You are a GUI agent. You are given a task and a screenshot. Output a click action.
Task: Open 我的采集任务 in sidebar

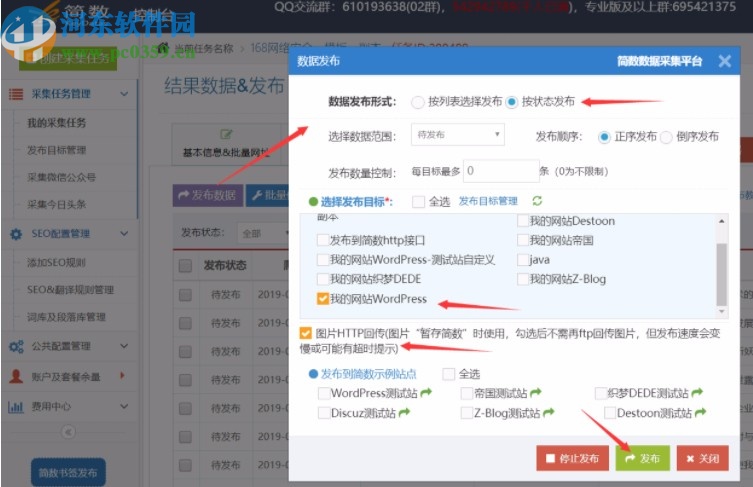(57, 123)
